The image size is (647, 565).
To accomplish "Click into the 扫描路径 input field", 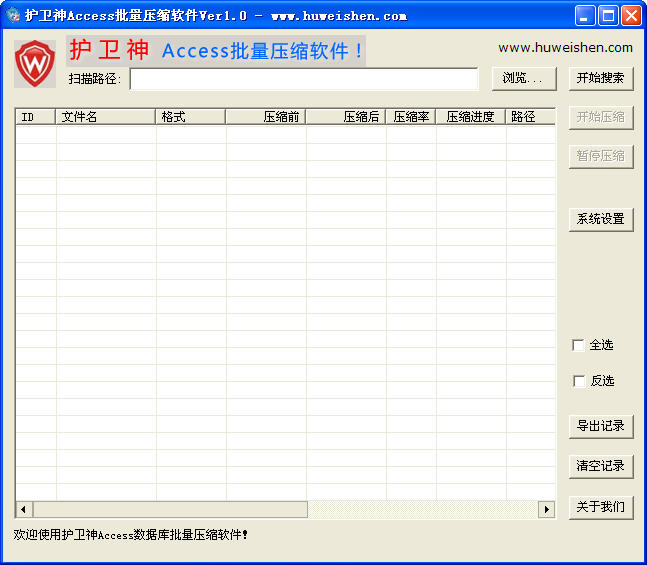I will click(x=304, y=79).
